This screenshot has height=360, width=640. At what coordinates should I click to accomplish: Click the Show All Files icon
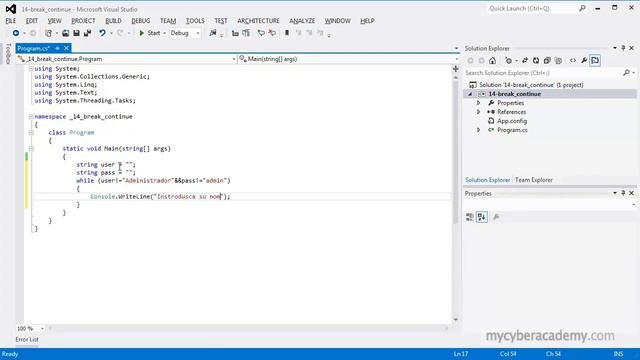pos(558,61)
